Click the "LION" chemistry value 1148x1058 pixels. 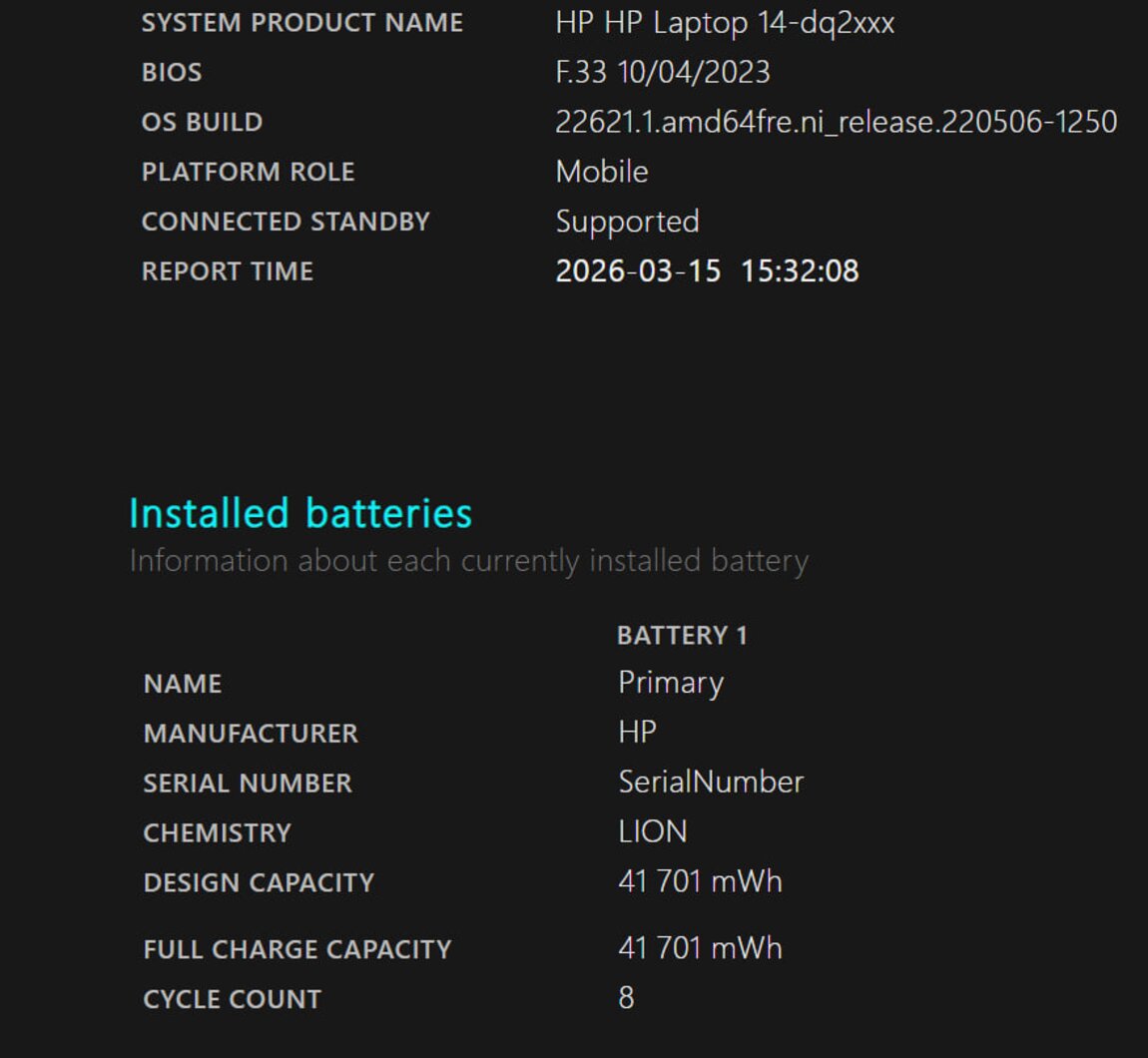tap(653, 832)
